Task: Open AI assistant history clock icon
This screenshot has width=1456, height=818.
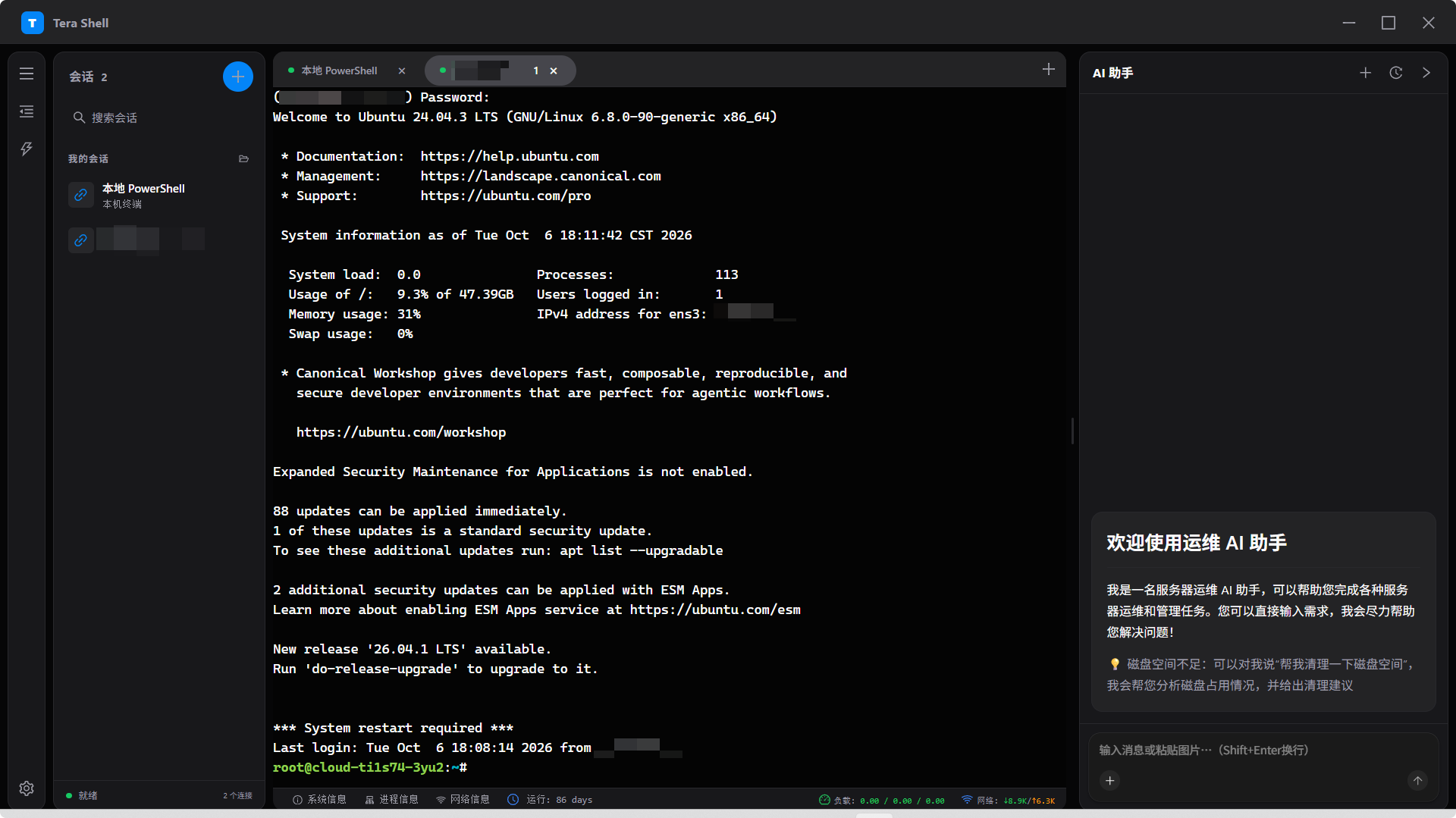Action: 1396,73
